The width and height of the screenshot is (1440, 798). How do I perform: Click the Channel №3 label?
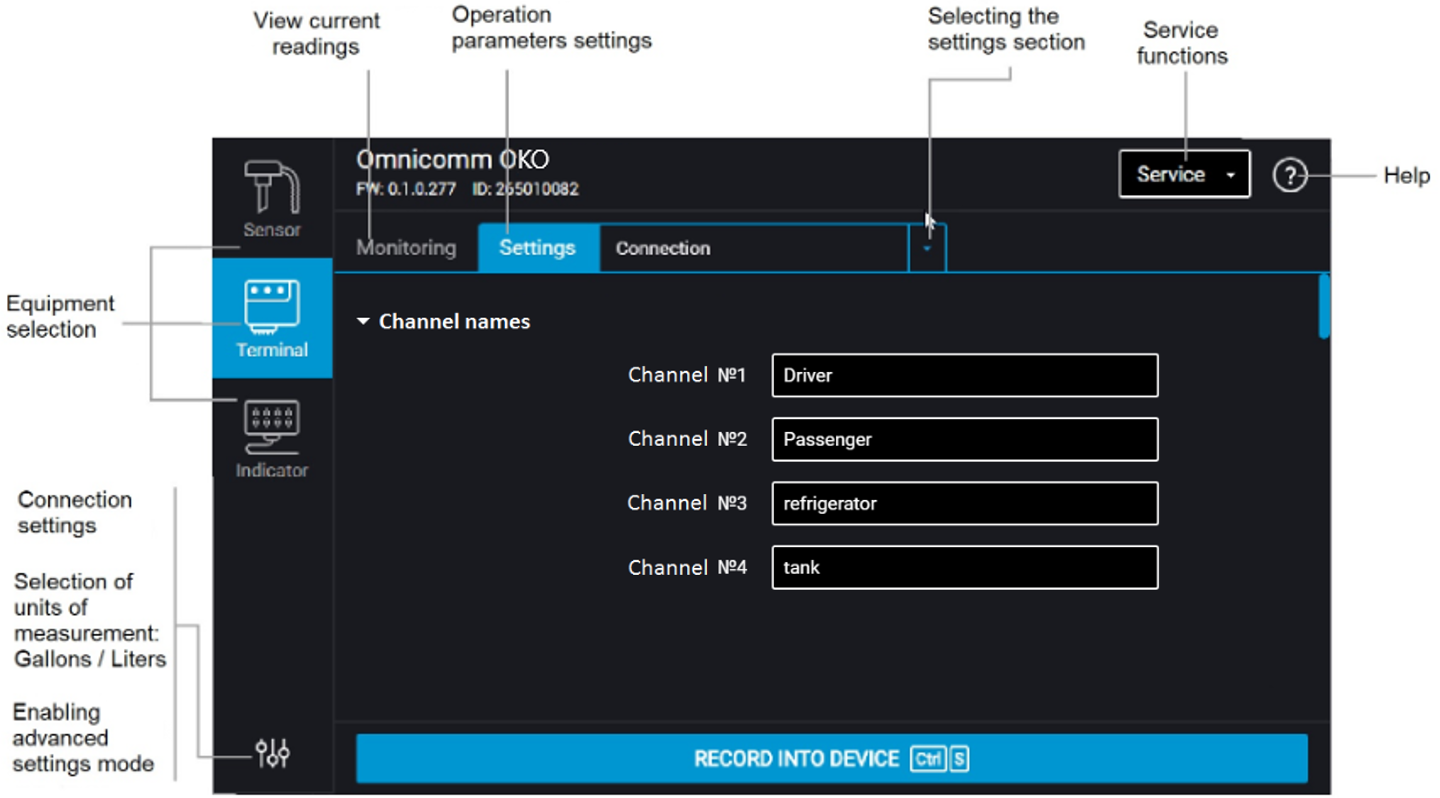(688, 503)
